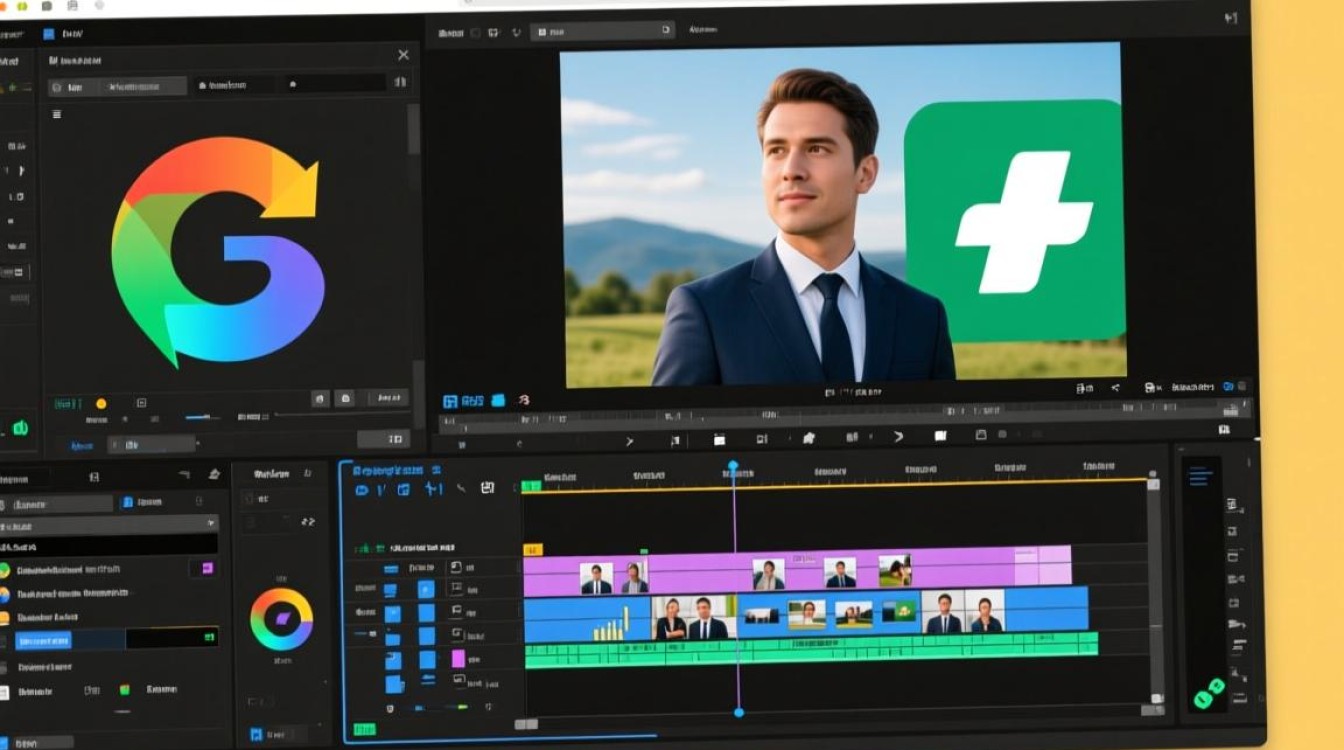
Task: Click the logo panel's vertical scrollbar
Action: pos(413,130)
